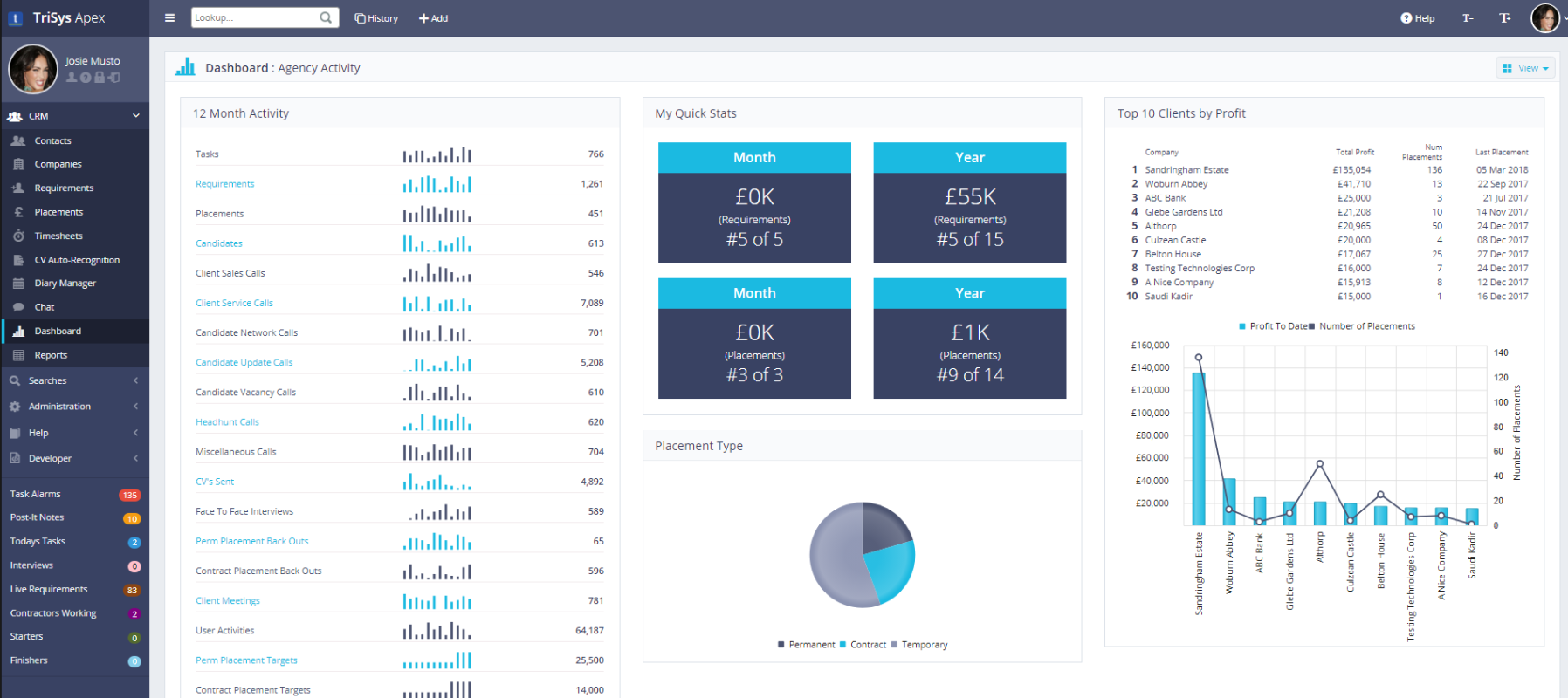Viewport: 1568px width, 698px height.
Task: Toggle Number of Placements legend series
Action: tap(1366, 326)
